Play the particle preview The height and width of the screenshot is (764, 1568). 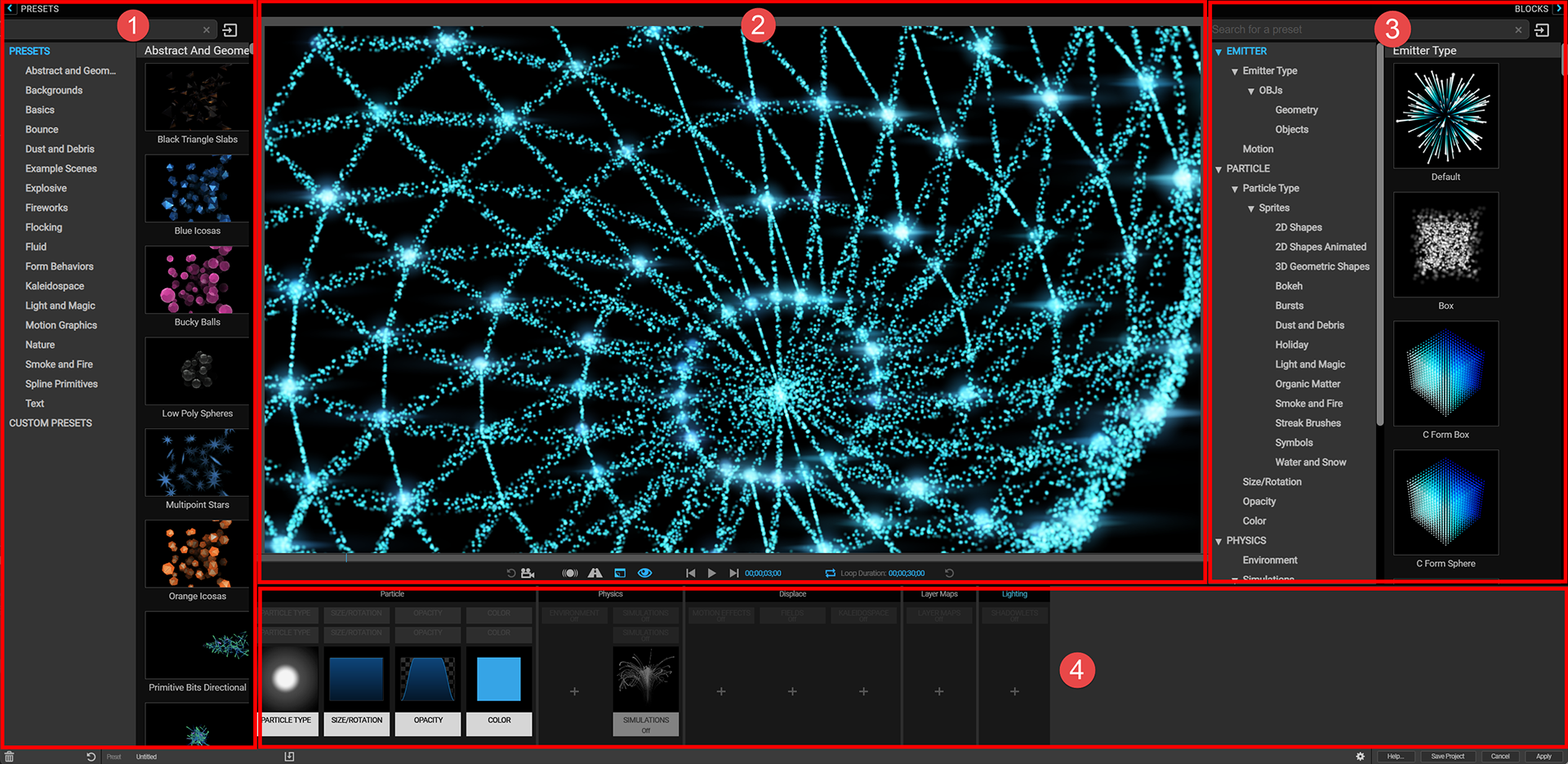(x=712, y=574)
